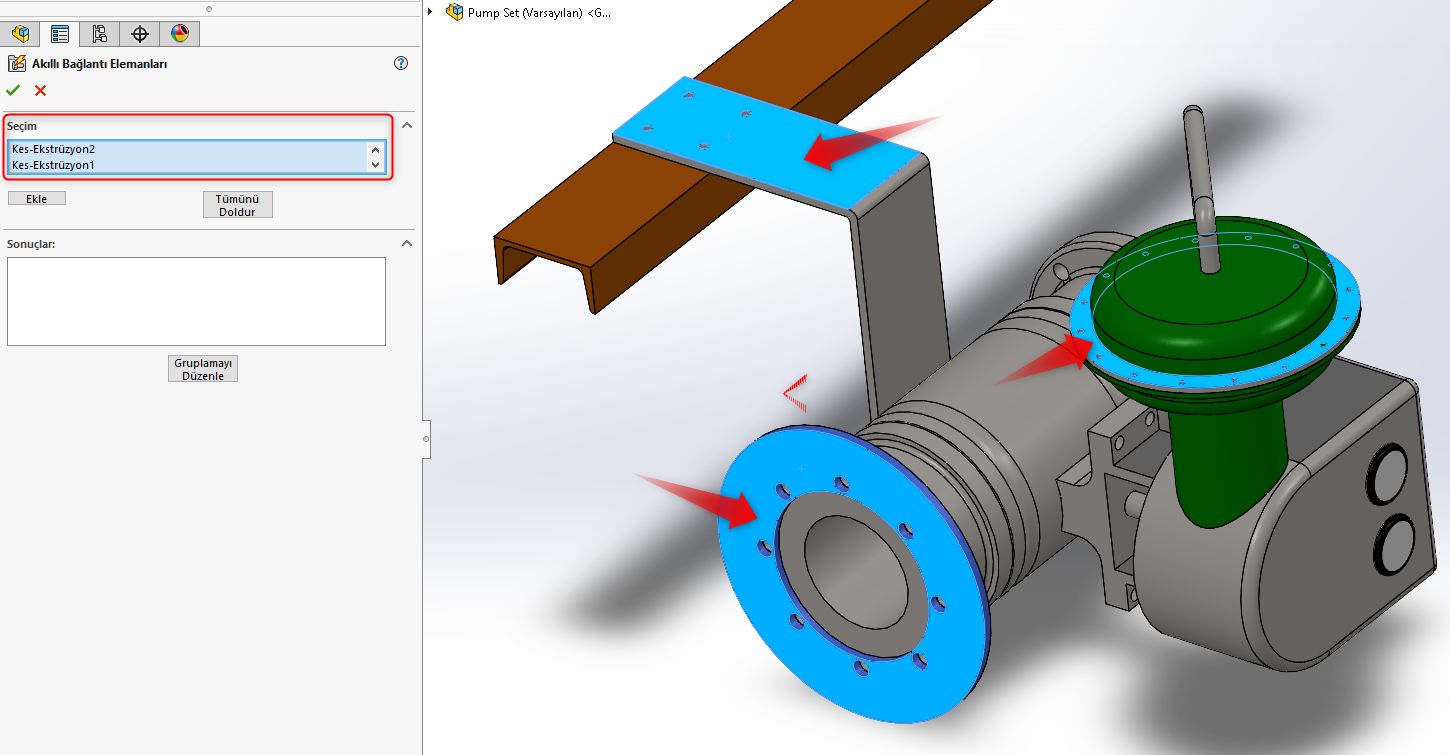Select Kes-Ekstrüzyon2 in the selection list
Screen dimensions: 1450x755
(x=188, y=149)
